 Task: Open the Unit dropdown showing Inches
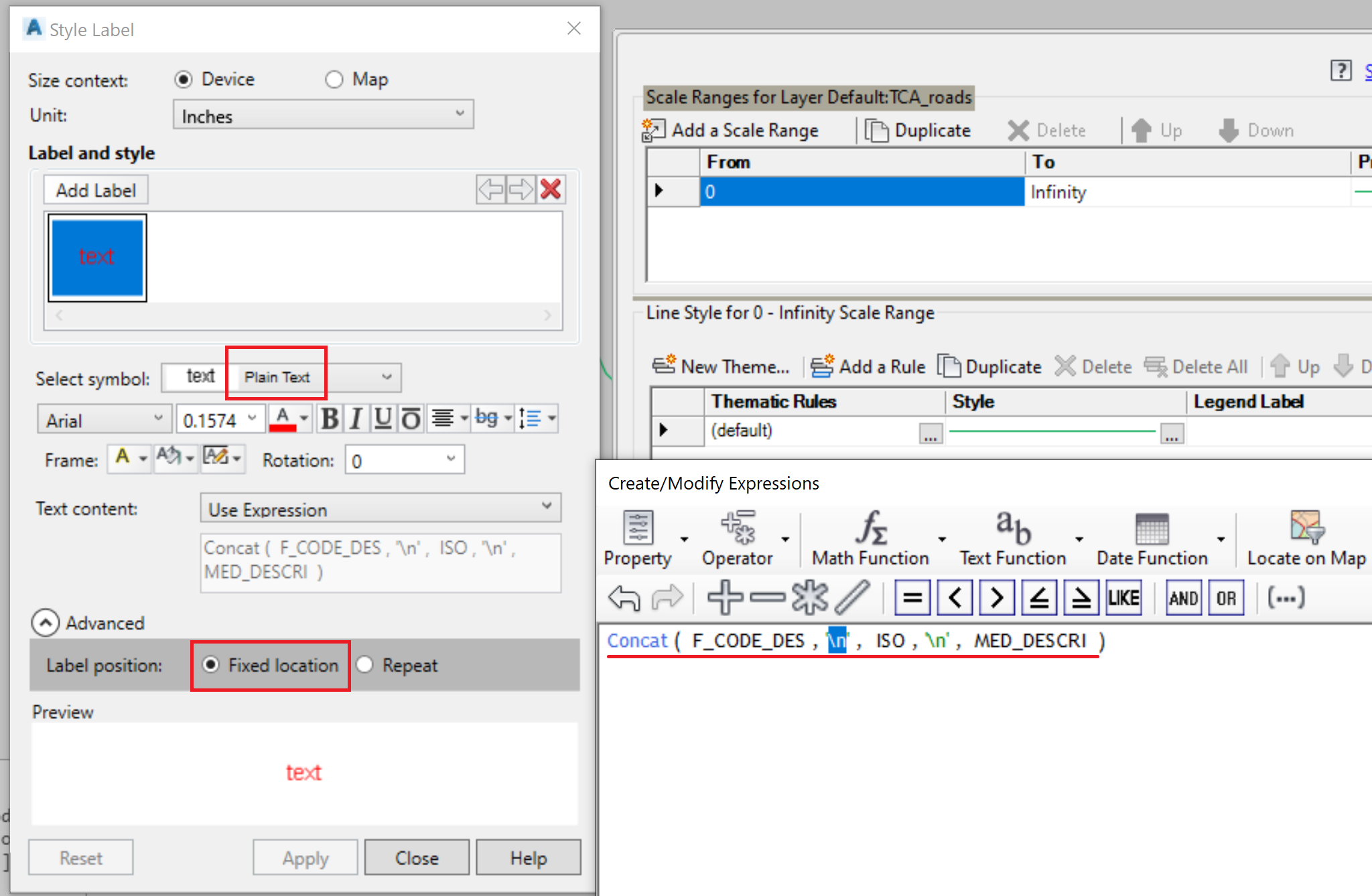324,115
